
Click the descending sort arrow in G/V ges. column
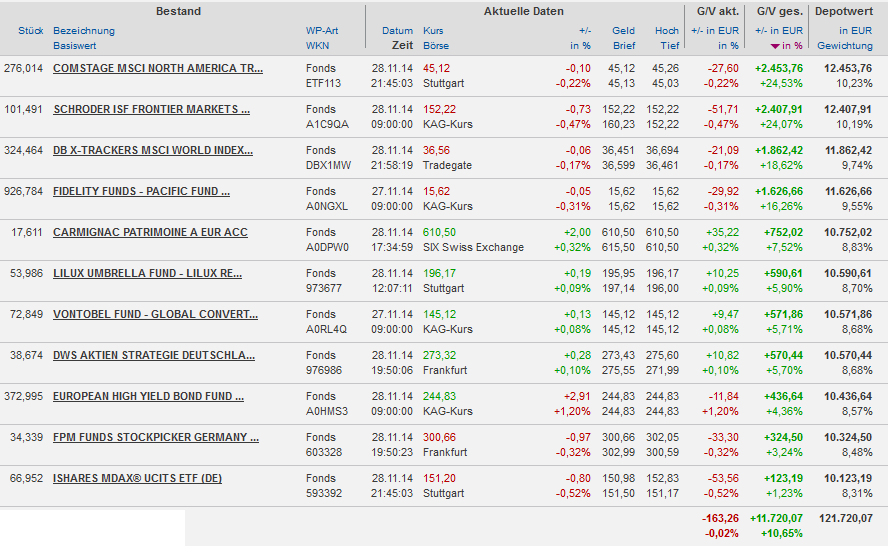(775, 46)
